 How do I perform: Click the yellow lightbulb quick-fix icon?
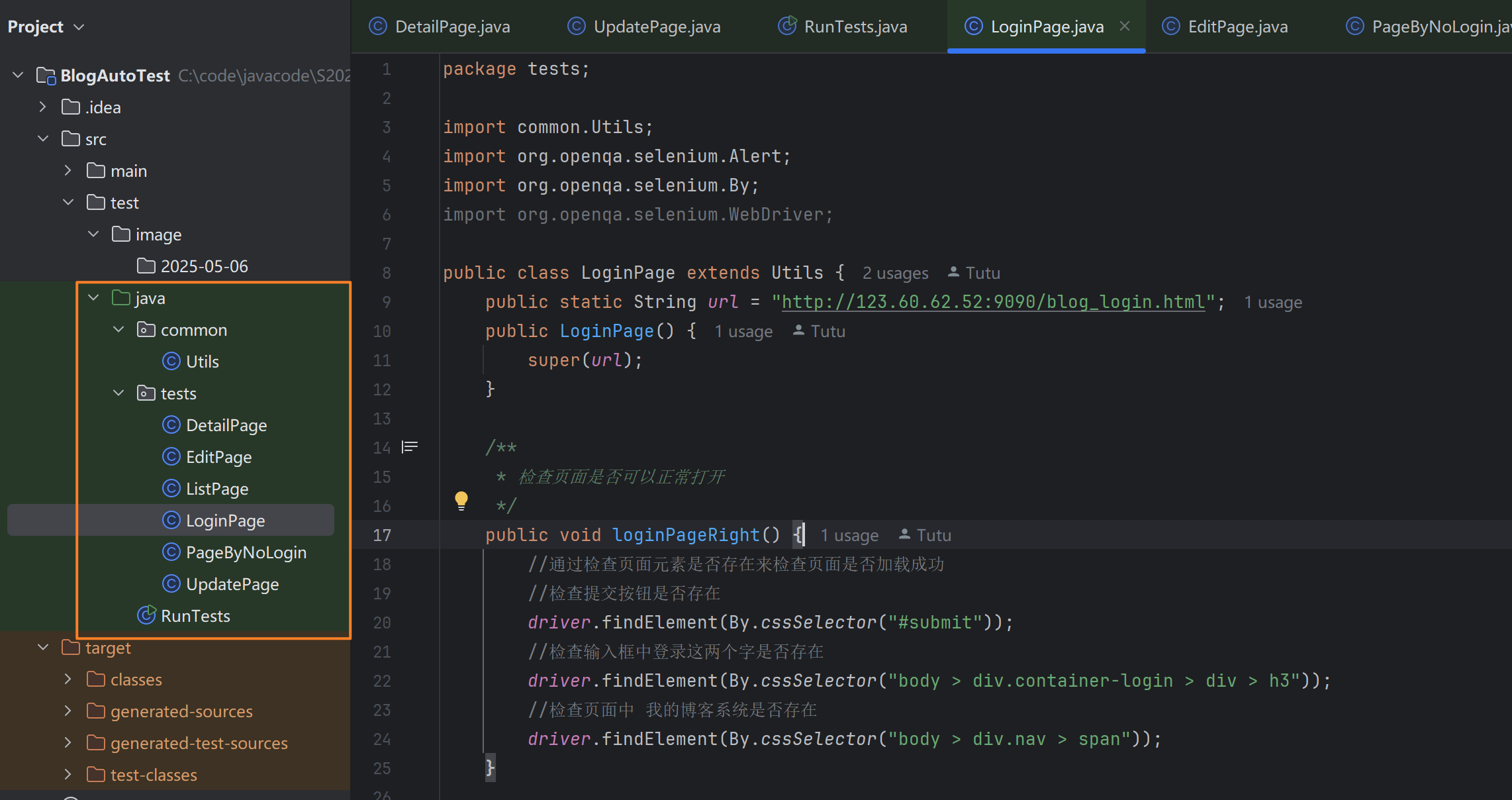461,501
